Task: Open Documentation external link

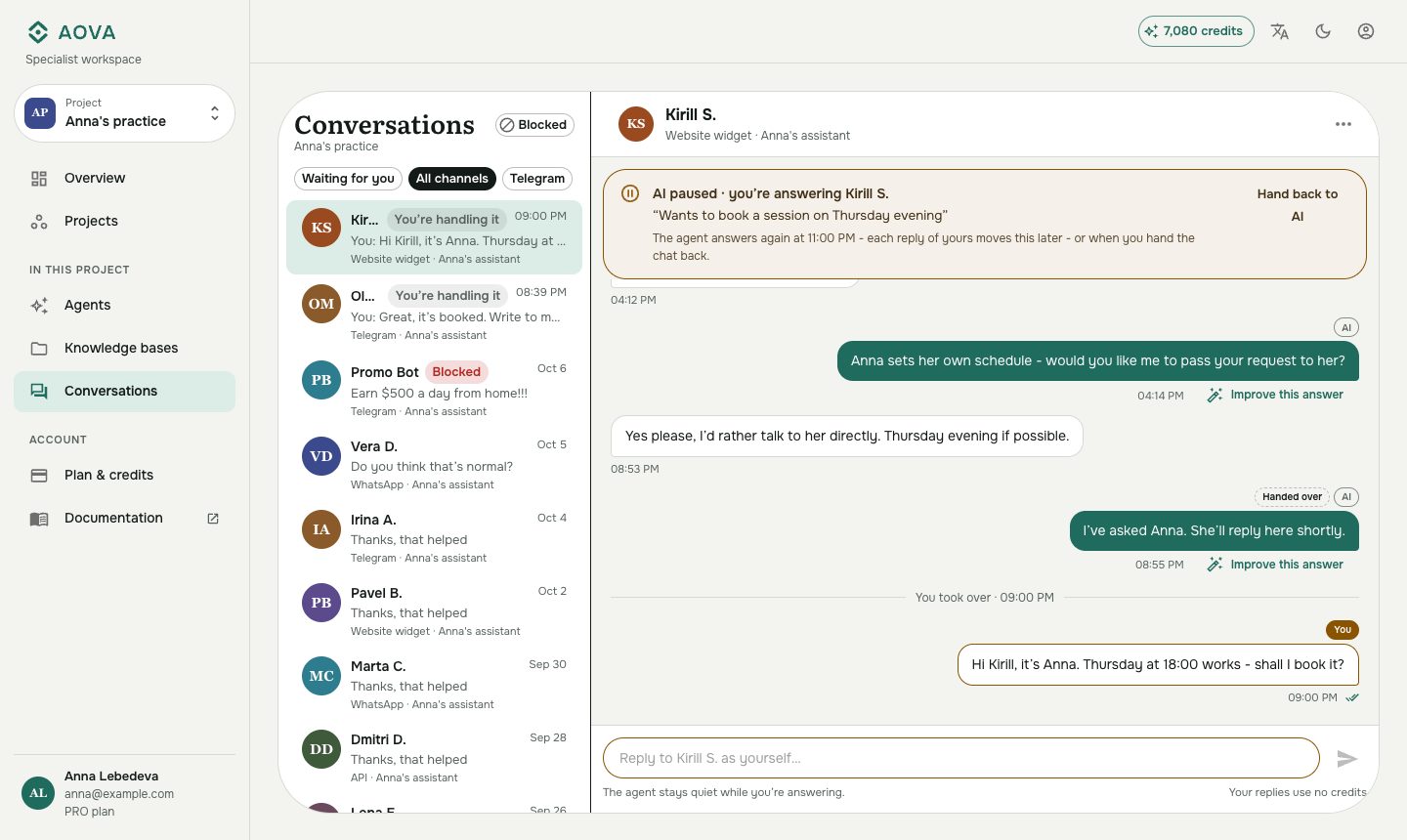Action: pos(124,518)
